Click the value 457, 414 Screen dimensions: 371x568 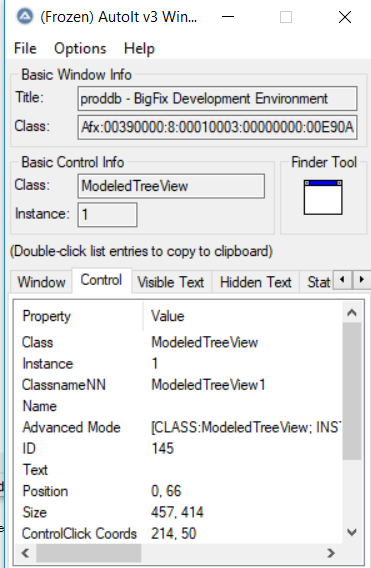pos(177,512)
